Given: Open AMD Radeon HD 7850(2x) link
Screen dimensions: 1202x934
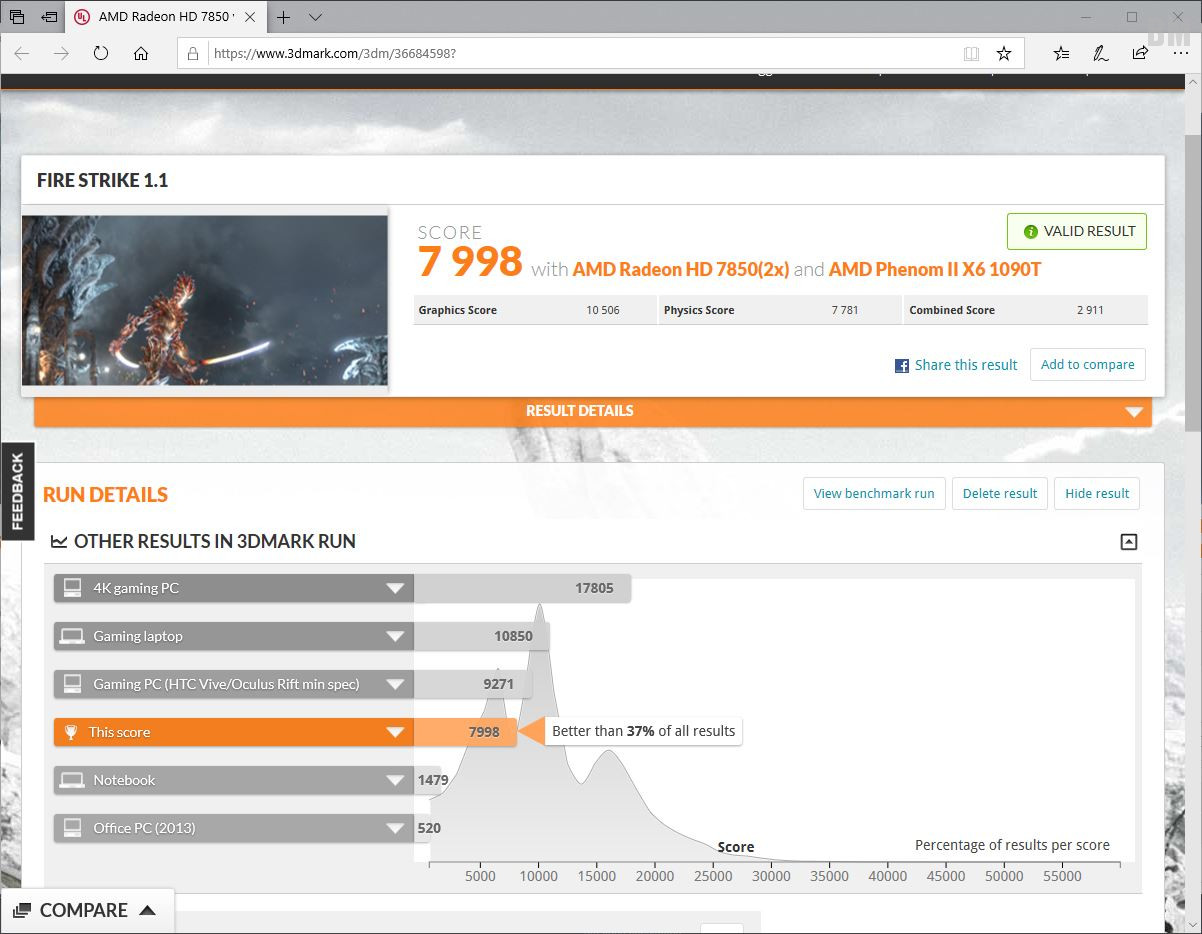Looking at the screenshot, I should click(x=681, y=269).
